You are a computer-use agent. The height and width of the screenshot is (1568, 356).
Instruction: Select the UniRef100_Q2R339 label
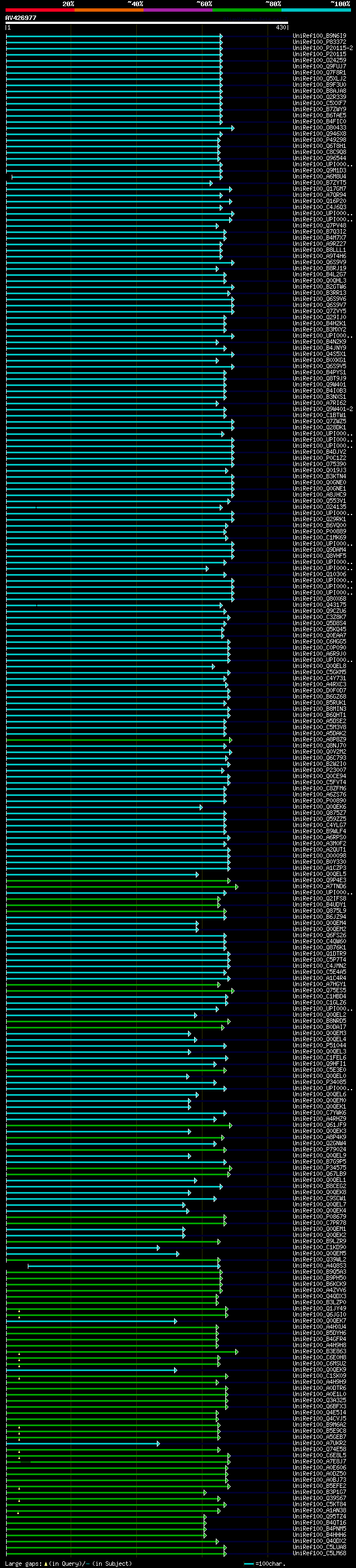pos(319,97)
